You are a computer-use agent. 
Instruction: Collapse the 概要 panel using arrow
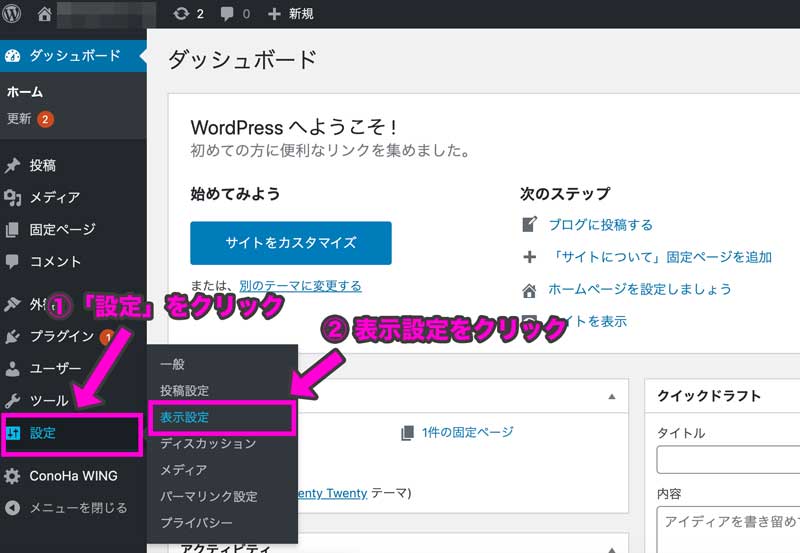pyautogui.click(x=611, y=396)
